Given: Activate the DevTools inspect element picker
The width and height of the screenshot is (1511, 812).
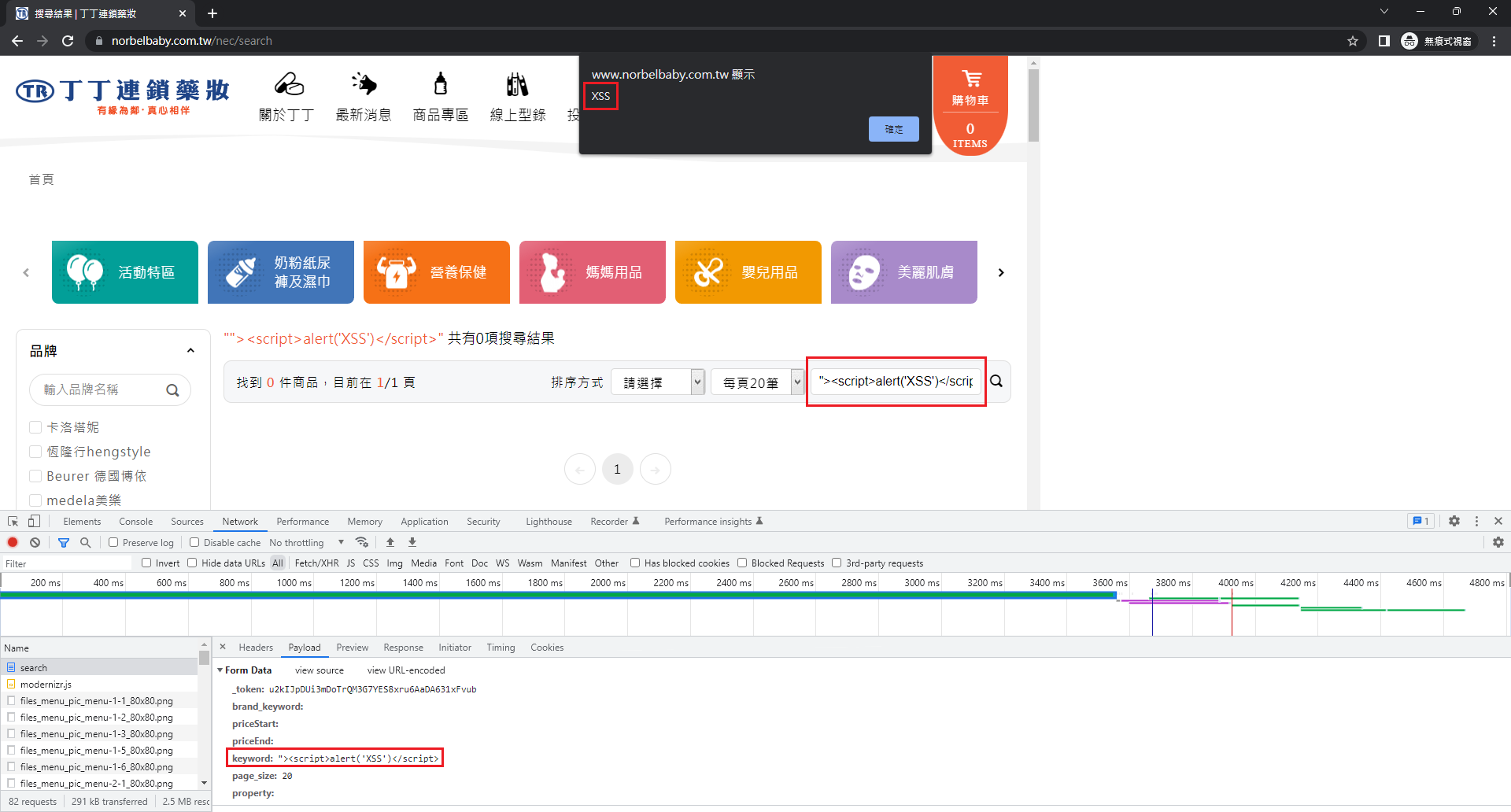Looking at the screenshot, I should pyautogui.click(x=13, y=522).
